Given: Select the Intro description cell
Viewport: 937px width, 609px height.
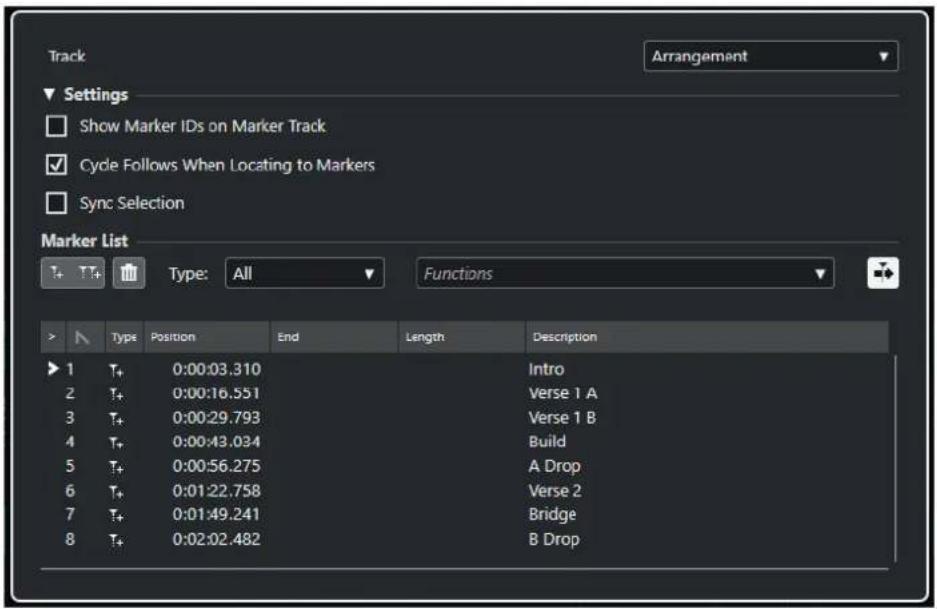Looking at the screenshot, I should pyautogui.click(x=546, y=369).
